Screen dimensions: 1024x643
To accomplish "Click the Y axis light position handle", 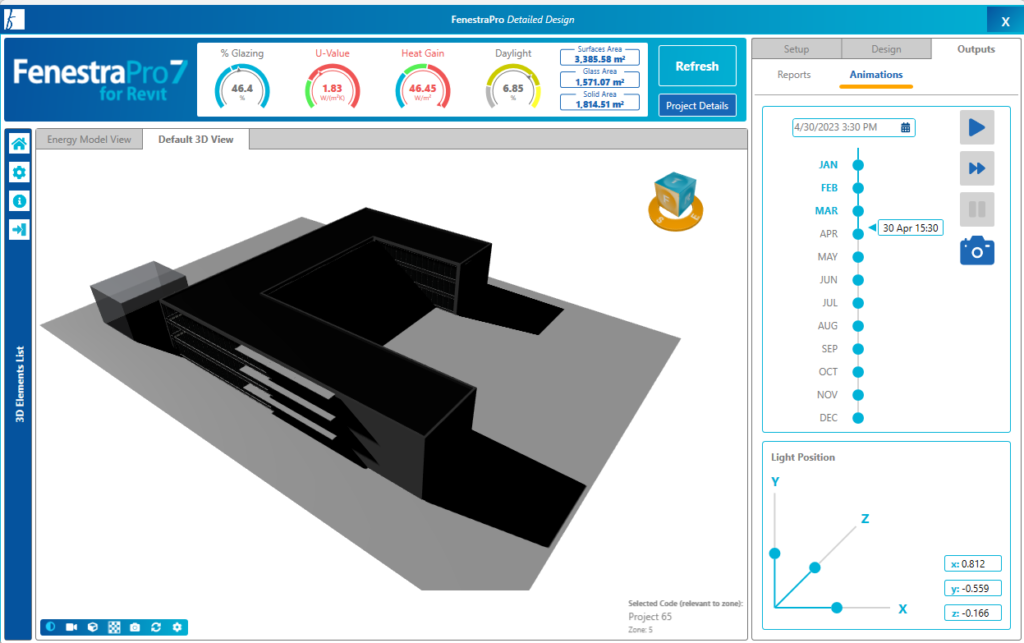I will tap(775, 554).
